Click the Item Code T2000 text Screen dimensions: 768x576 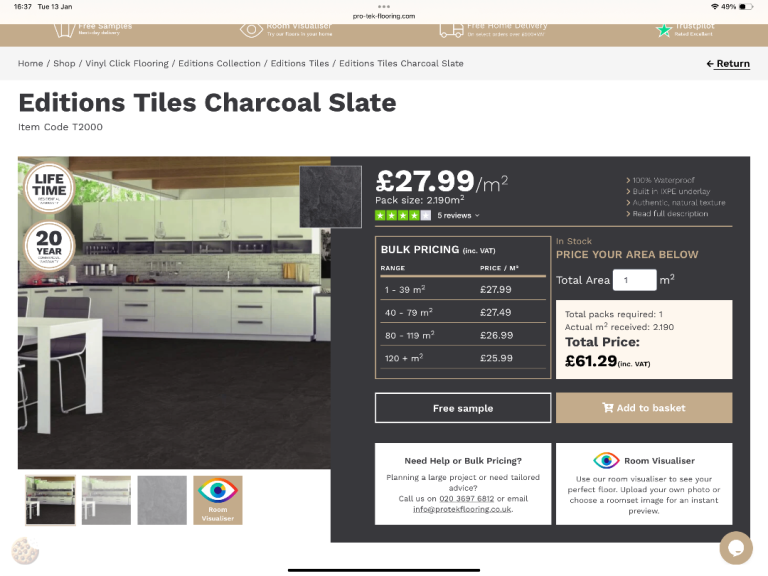60,127
